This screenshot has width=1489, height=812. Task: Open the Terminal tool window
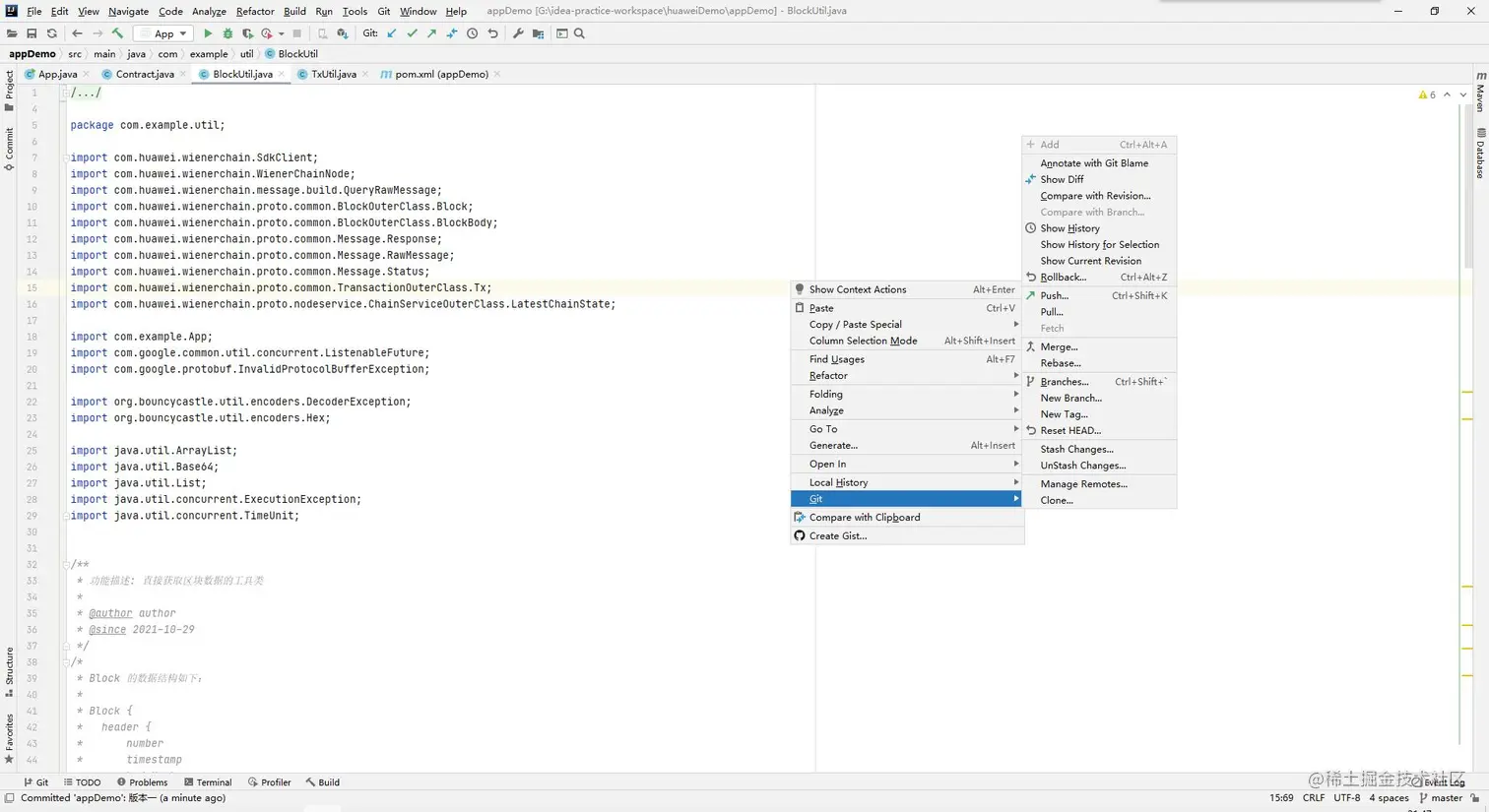[208, 782]
